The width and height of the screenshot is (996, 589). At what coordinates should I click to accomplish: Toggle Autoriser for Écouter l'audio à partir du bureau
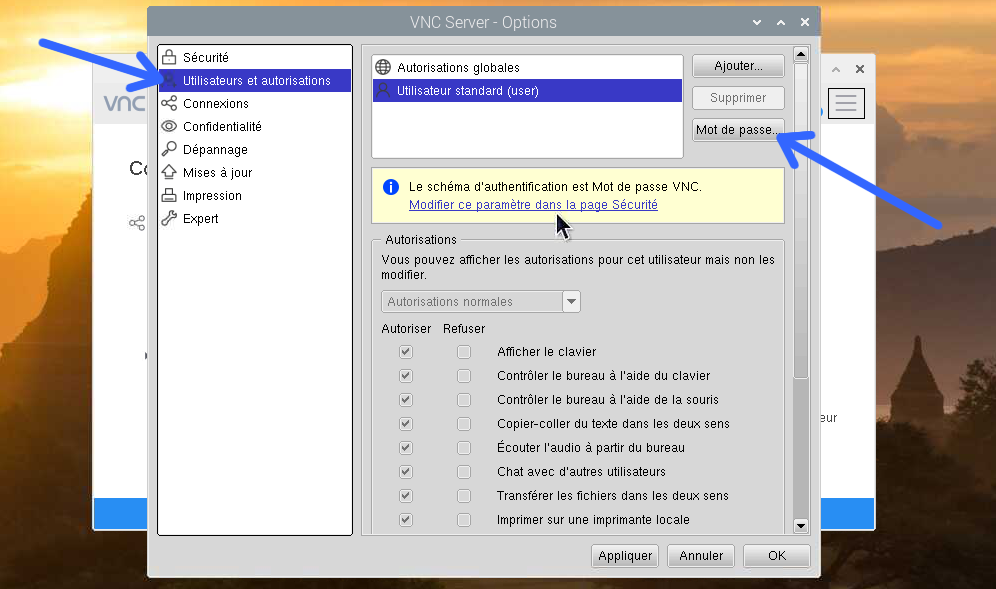pos(406,448)
